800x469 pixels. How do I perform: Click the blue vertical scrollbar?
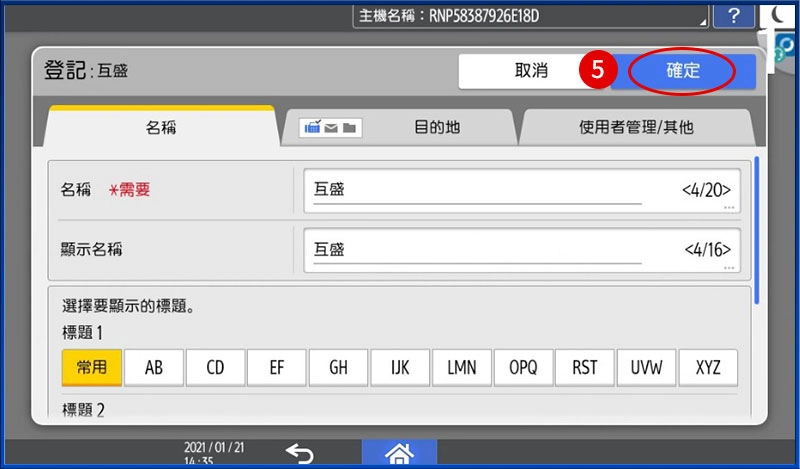click(757, 231)
